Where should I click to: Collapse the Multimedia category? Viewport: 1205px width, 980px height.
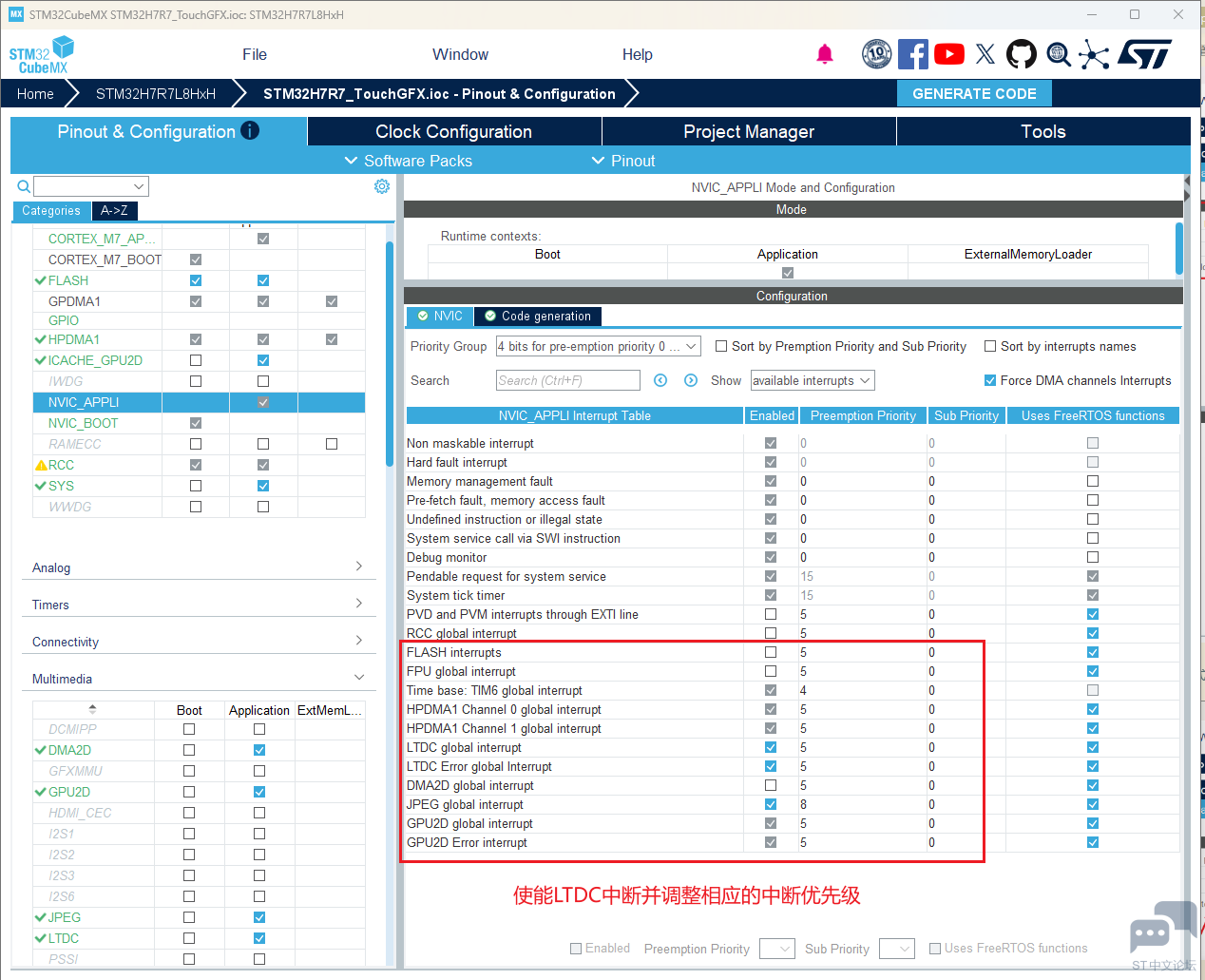[199, 679]
